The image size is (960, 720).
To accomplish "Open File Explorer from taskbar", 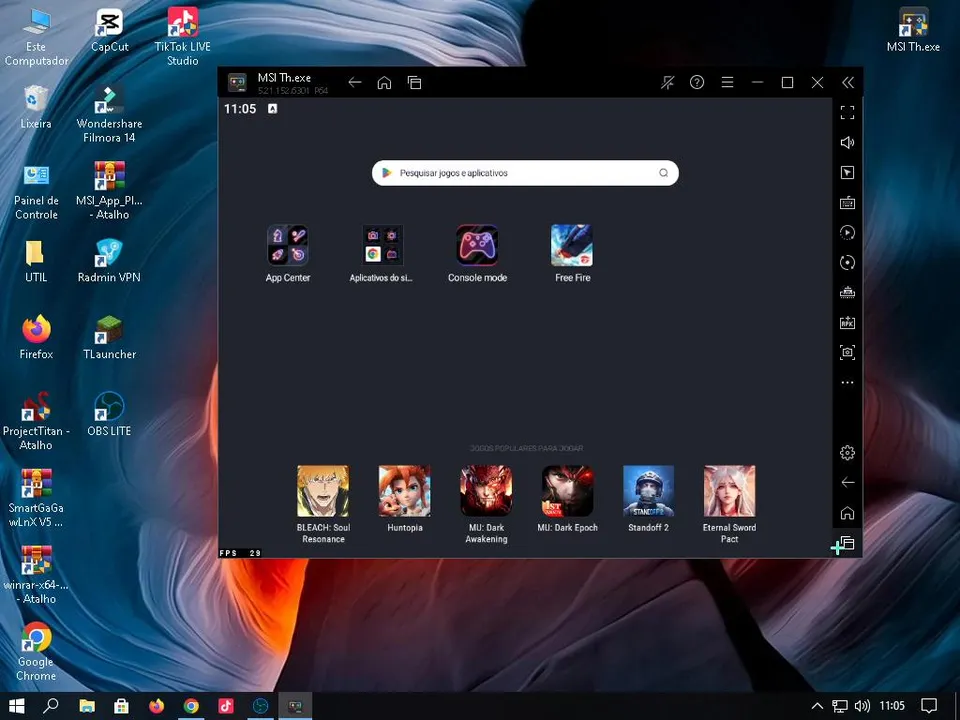I will (x=87, y=706).
